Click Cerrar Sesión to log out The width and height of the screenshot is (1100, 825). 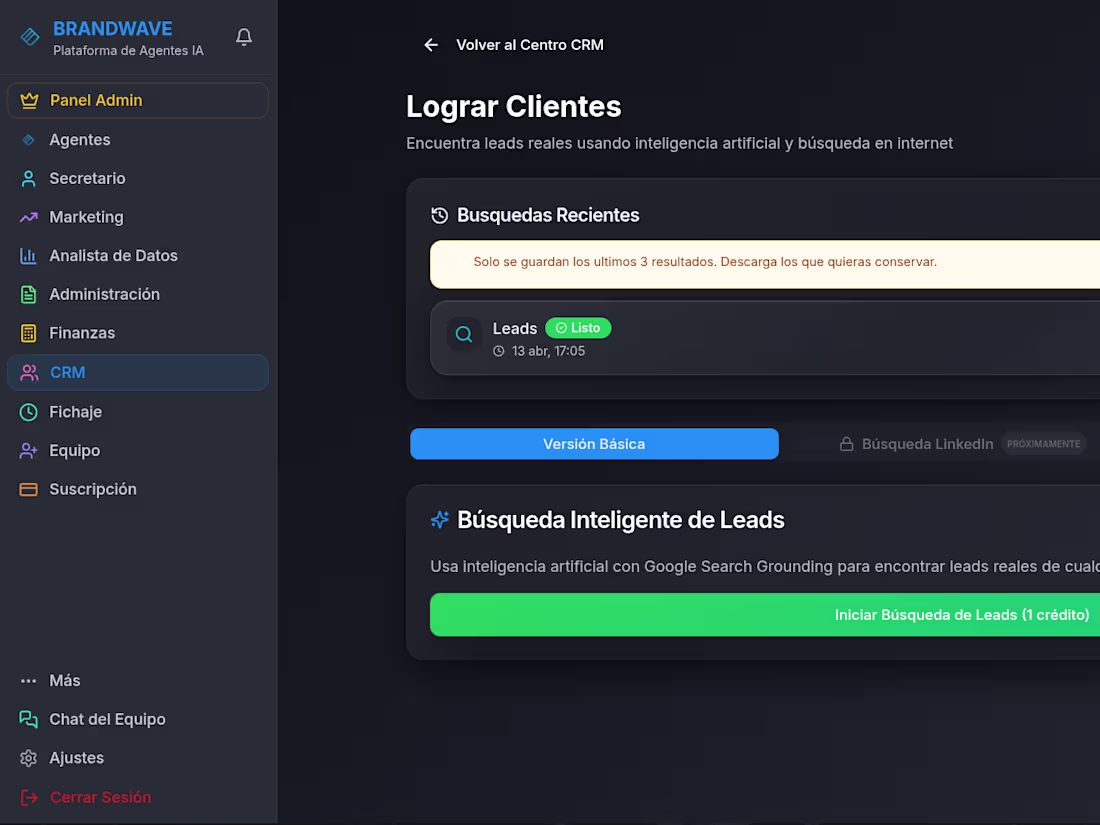click(138, 797)
